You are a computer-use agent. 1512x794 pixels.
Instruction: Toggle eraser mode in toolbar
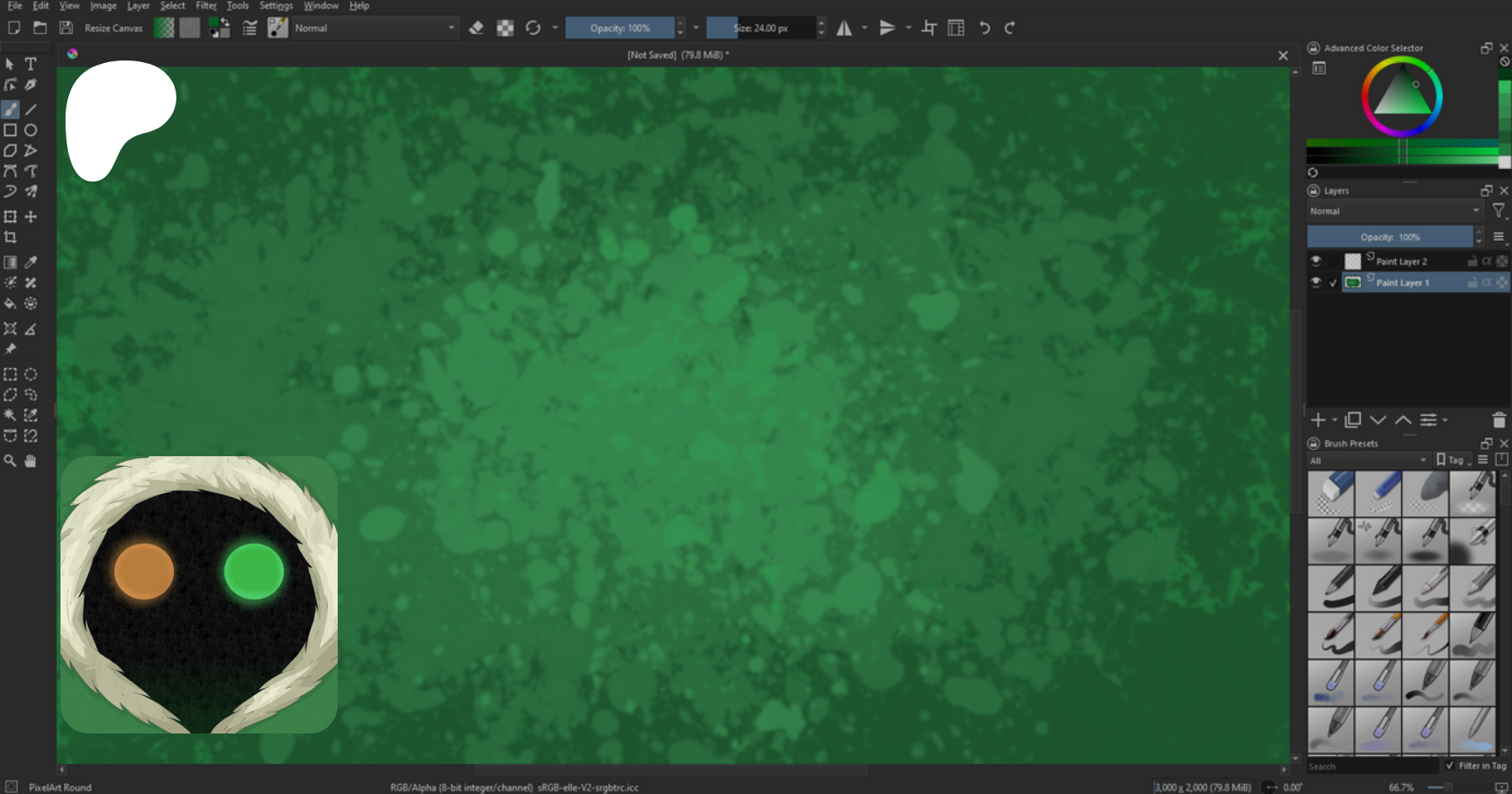click(x=476, y=28)
